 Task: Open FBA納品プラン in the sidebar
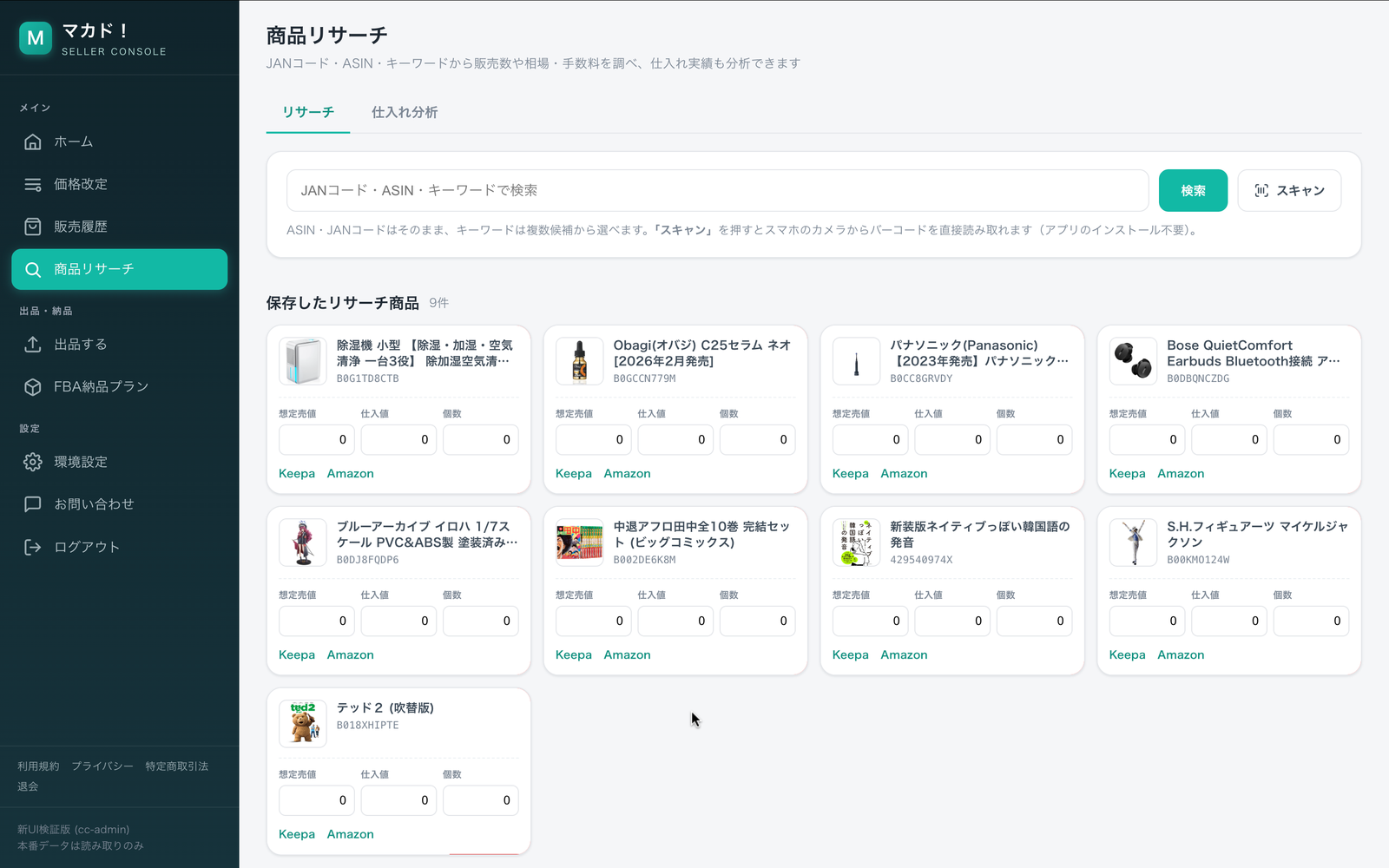click(x=120, y=387)
